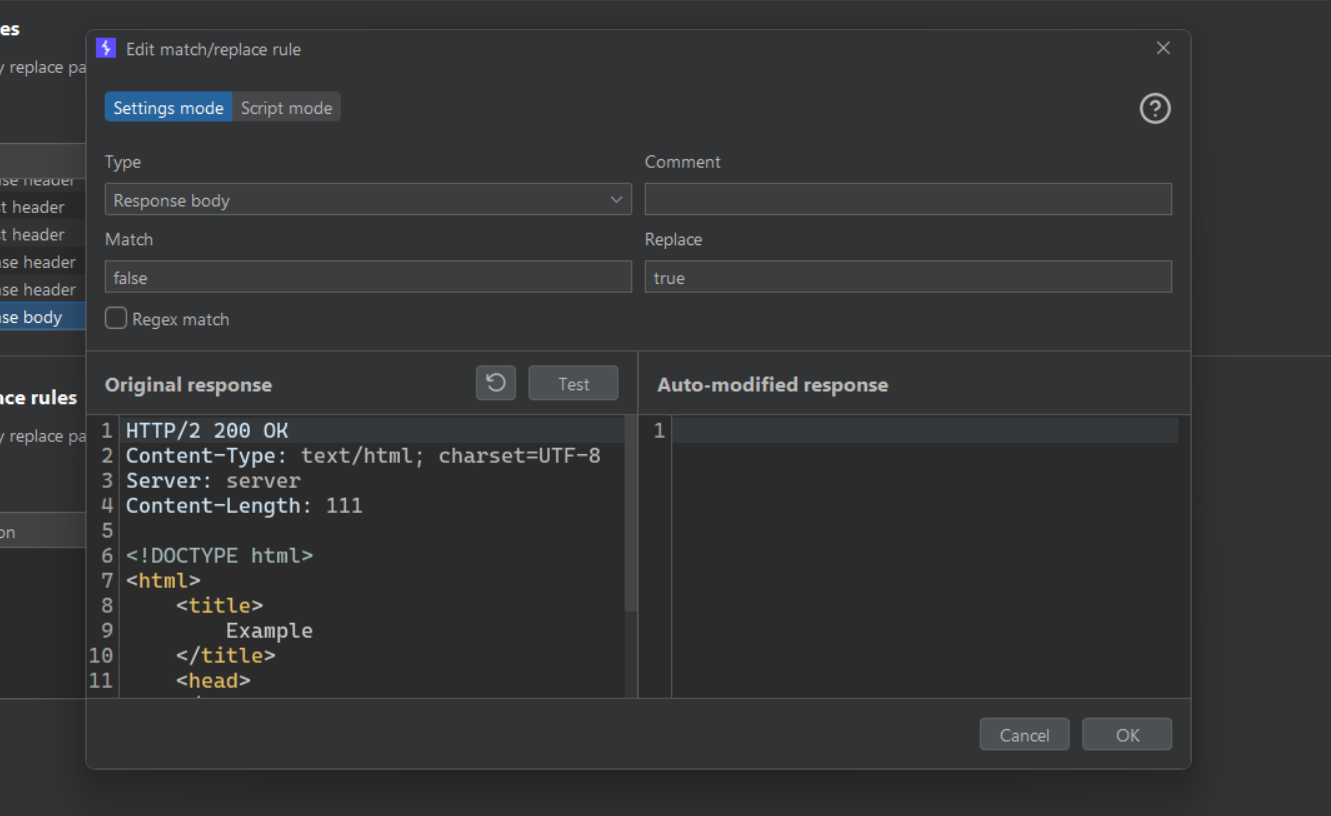Image resolution: width=1331 pixels, height=816 pixels.
Task: Click the reset arrow icon beside Test
Action: click(x=496, y=383)
